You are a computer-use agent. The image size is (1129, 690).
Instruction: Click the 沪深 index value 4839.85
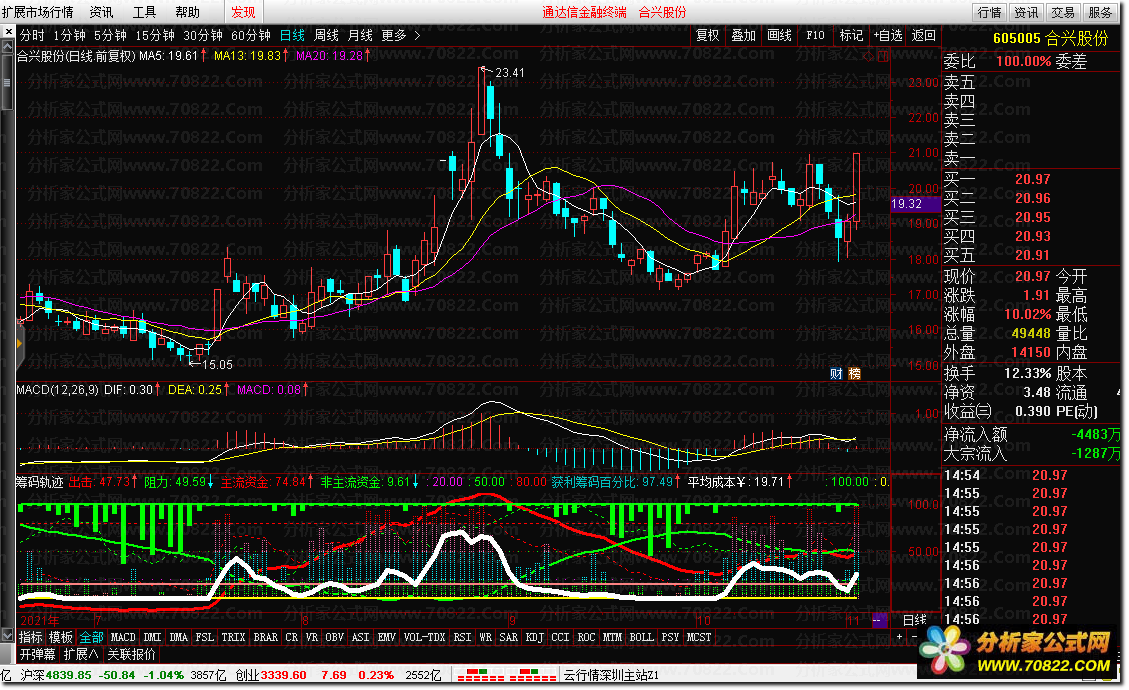(x=68, y=675)
